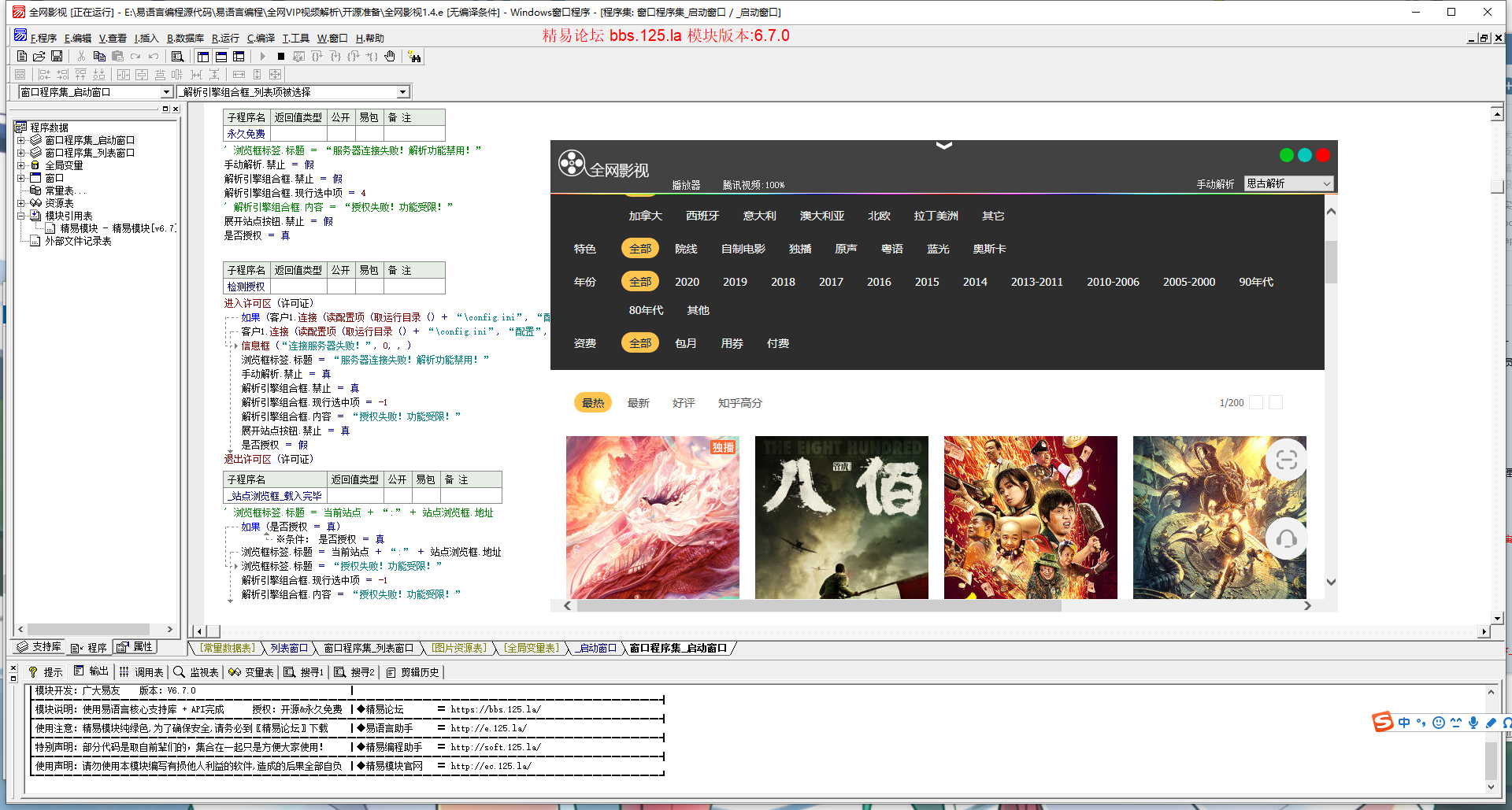Run the program with the play icon
Screen dimensions: 1512x810
[263, 57]
